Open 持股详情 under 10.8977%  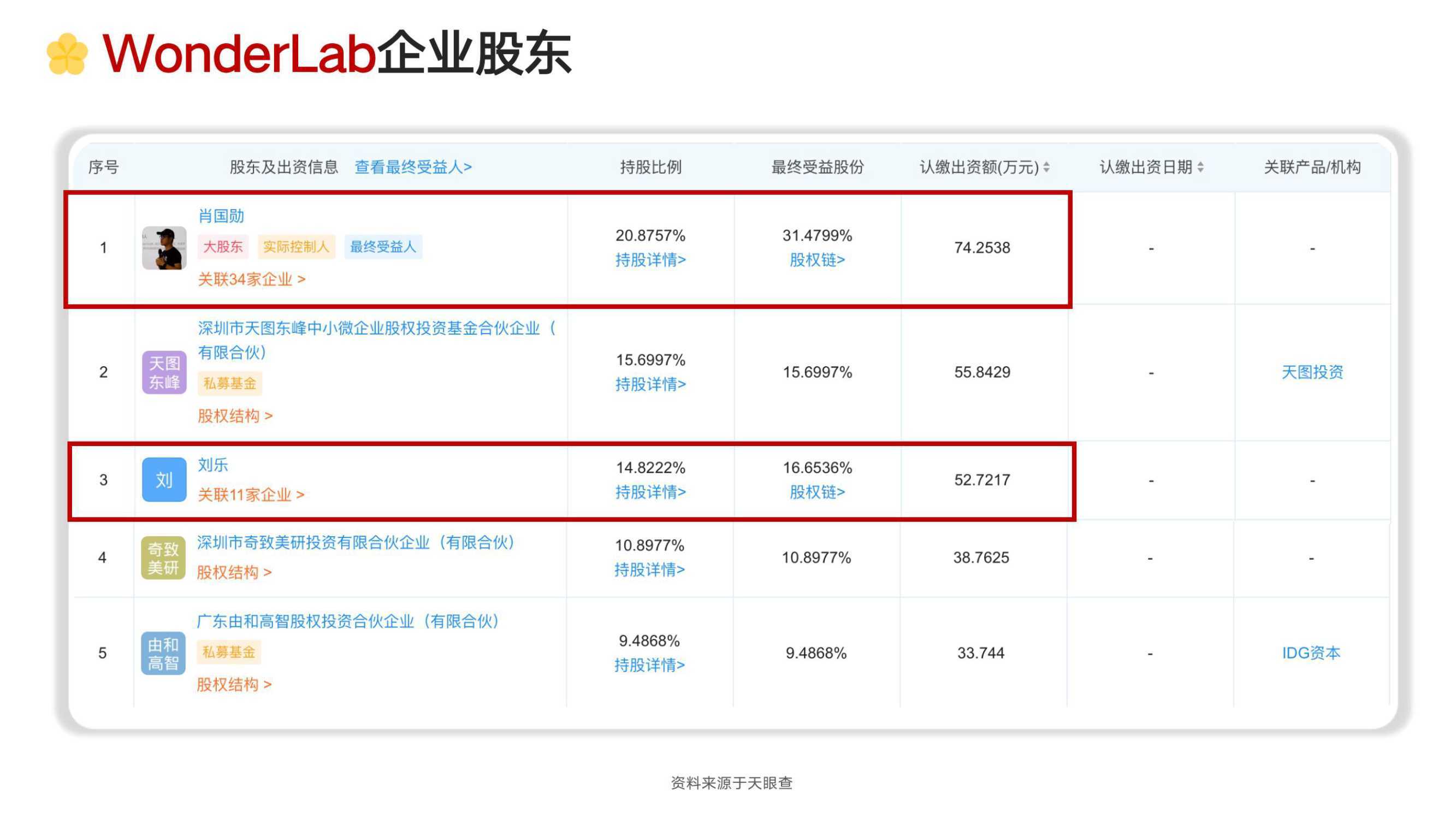point(649,569)
